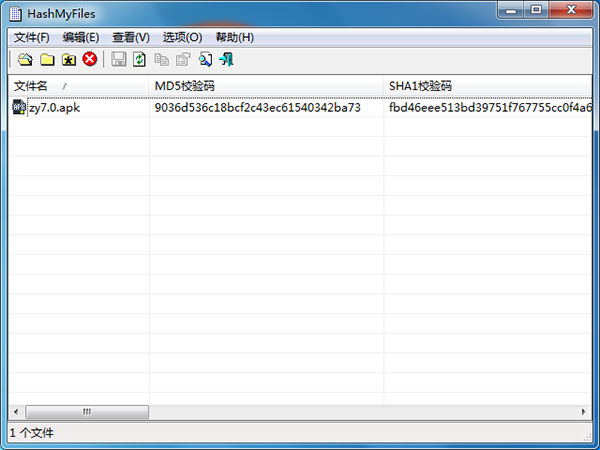Open the 文件(F) menu
This screenshot has width=600, height=450.
[x=32, y=38]
